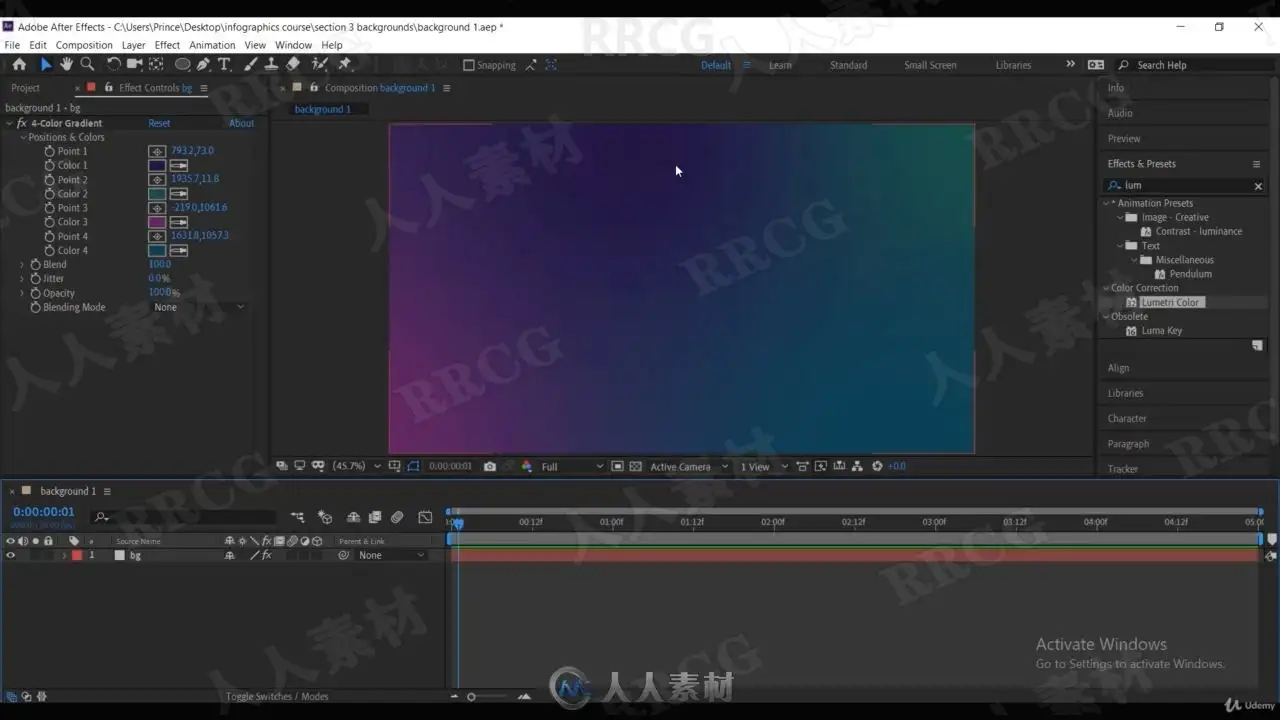This screenshot has width=1280, height=720.
Task: Select the Hand tool
Action: point(66,64)
